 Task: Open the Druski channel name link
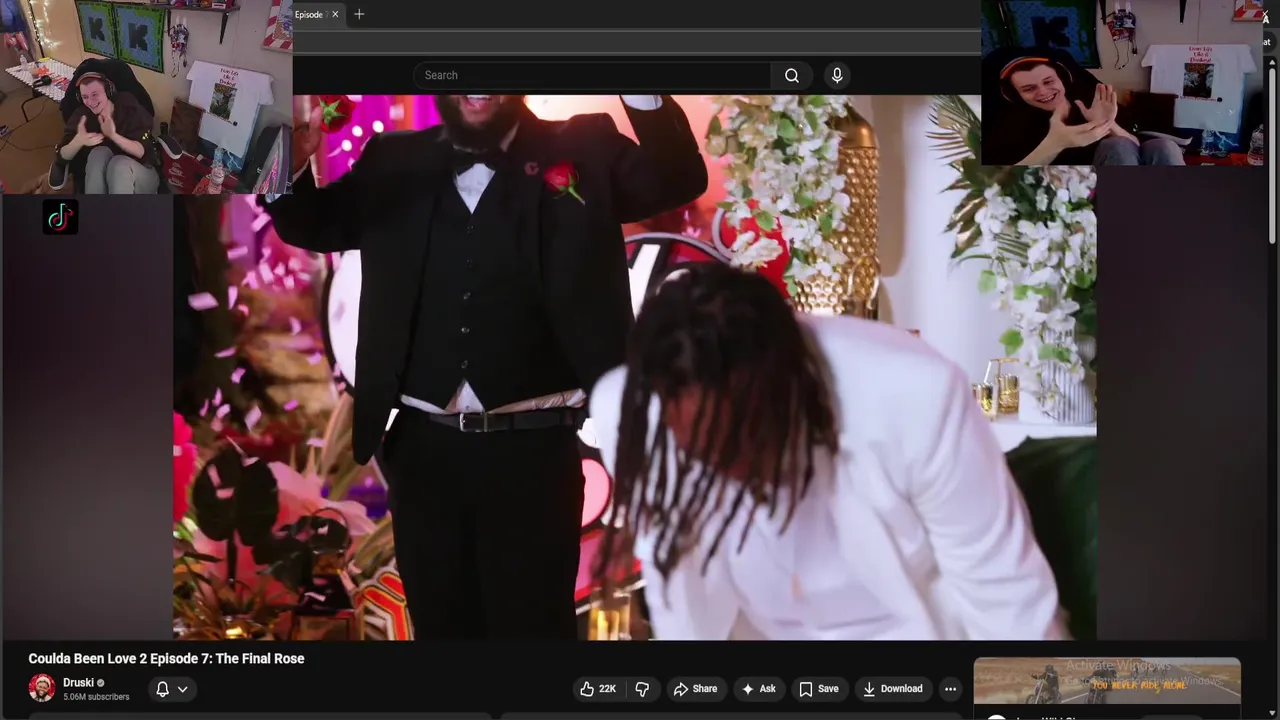pos(78,683)
